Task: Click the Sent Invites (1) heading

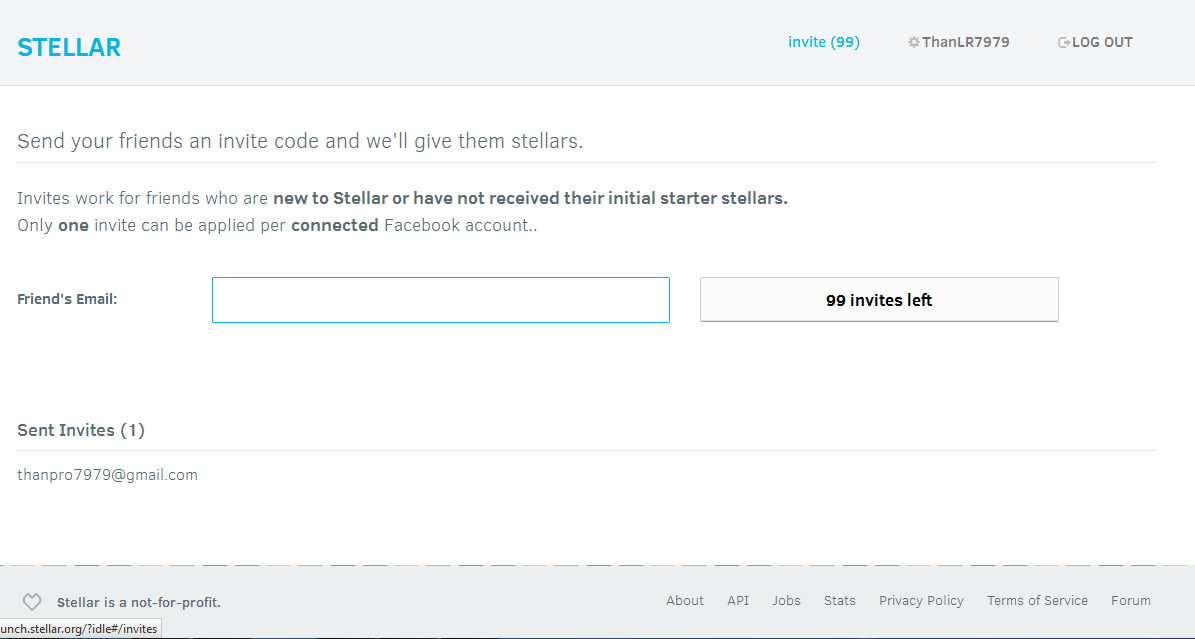Action: click(x=81, y=430)
